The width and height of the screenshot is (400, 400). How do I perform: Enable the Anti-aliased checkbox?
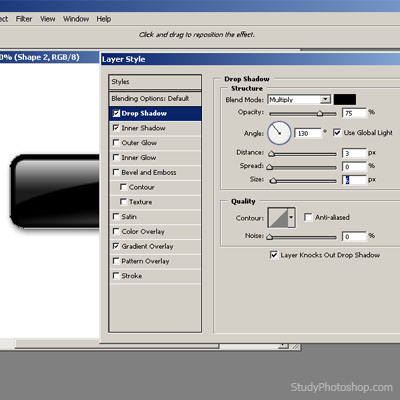pos(308,217)
